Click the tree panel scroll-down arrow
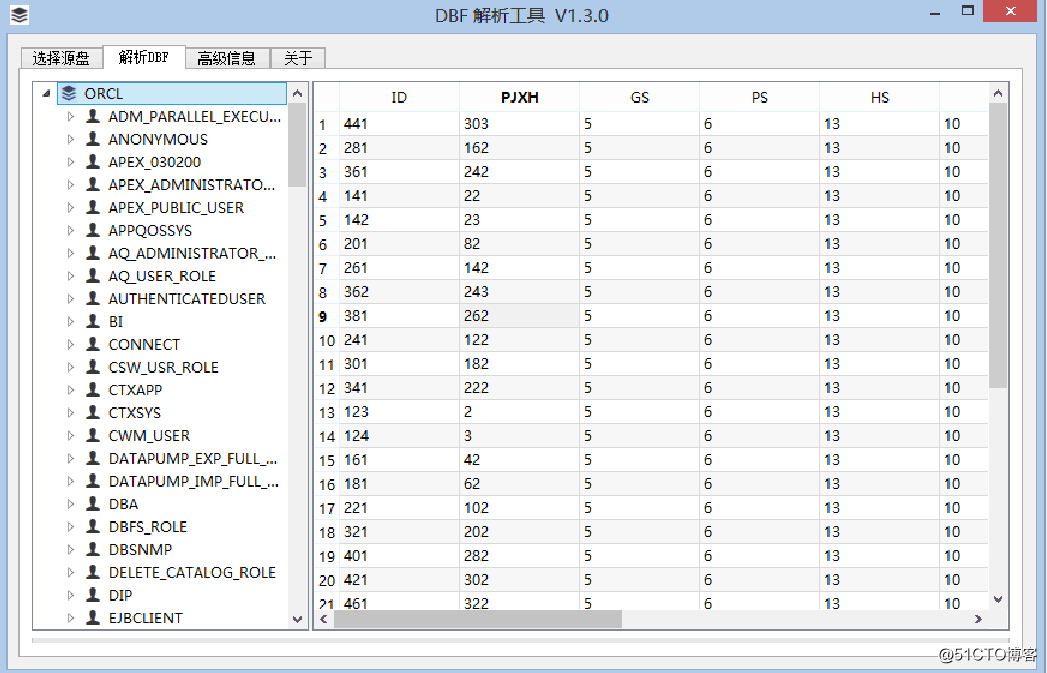 click(298, 619)
